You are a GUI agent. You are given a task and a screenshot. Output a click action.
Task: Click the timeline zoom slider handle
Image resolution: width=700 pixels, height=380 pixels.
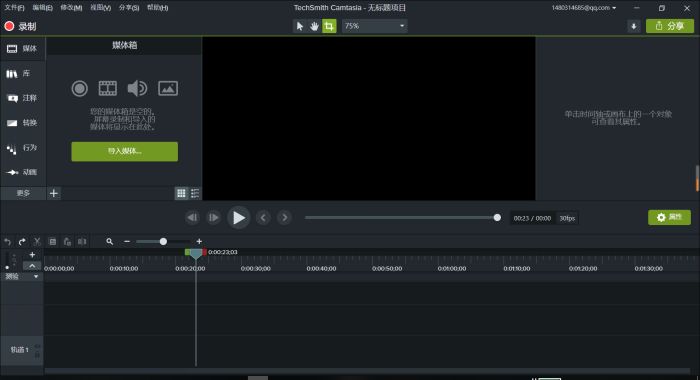point(163,242)
